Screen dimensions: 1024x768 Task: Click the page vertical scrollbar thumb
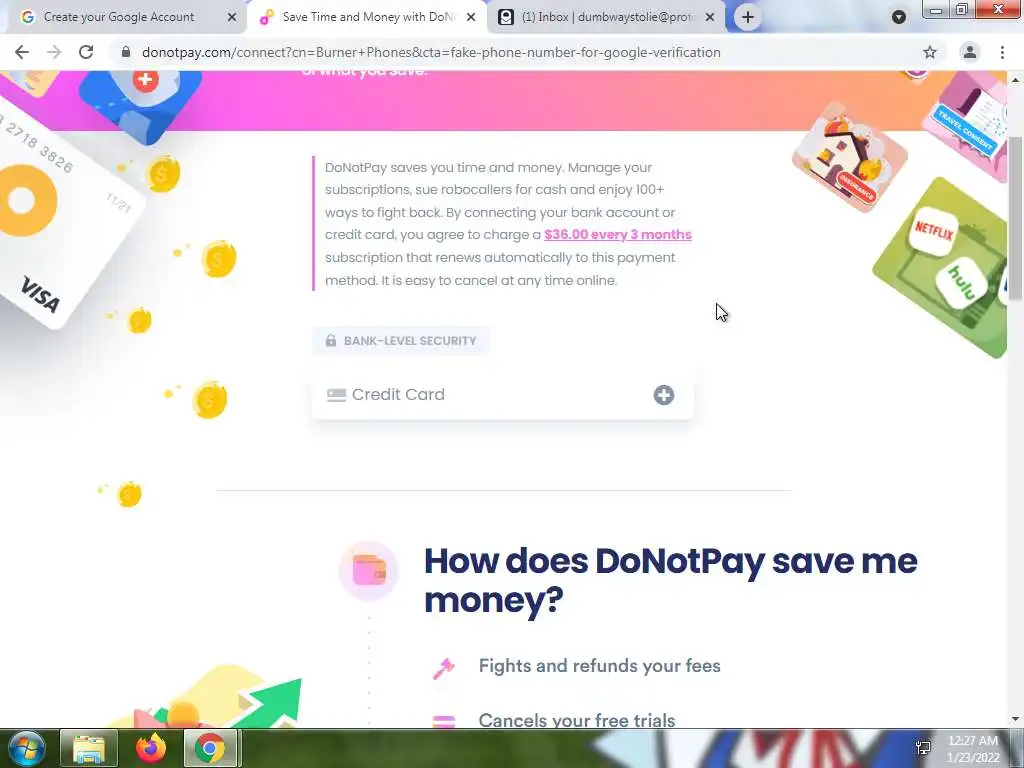click(x=1016, y=216)
